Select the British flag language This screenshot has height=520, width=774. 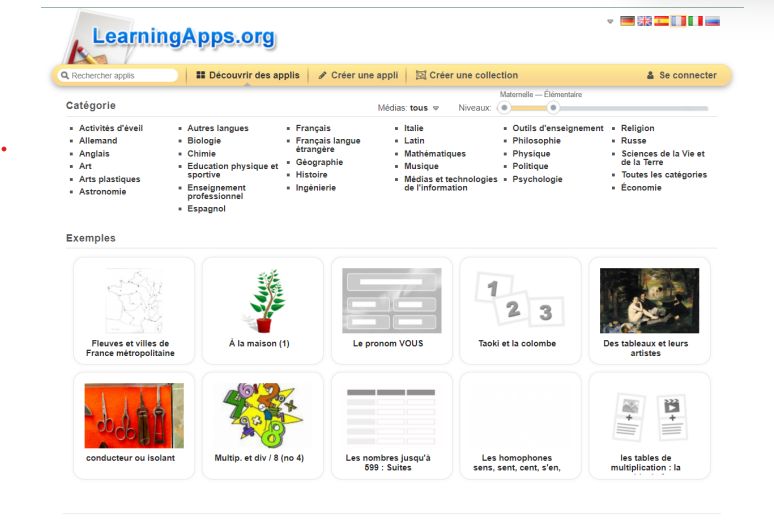point(644,21)
